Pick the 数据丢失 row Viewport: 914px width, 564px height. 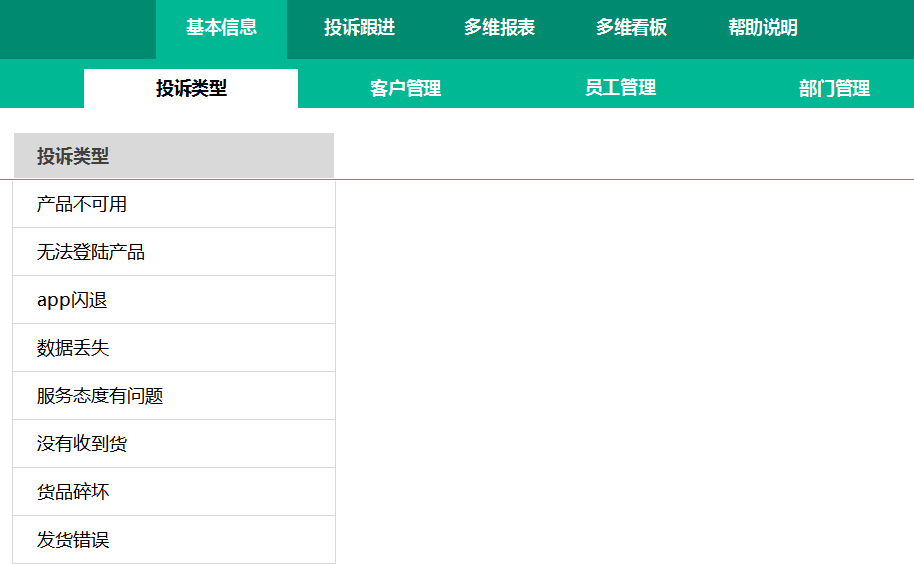[x=174, y=348]
